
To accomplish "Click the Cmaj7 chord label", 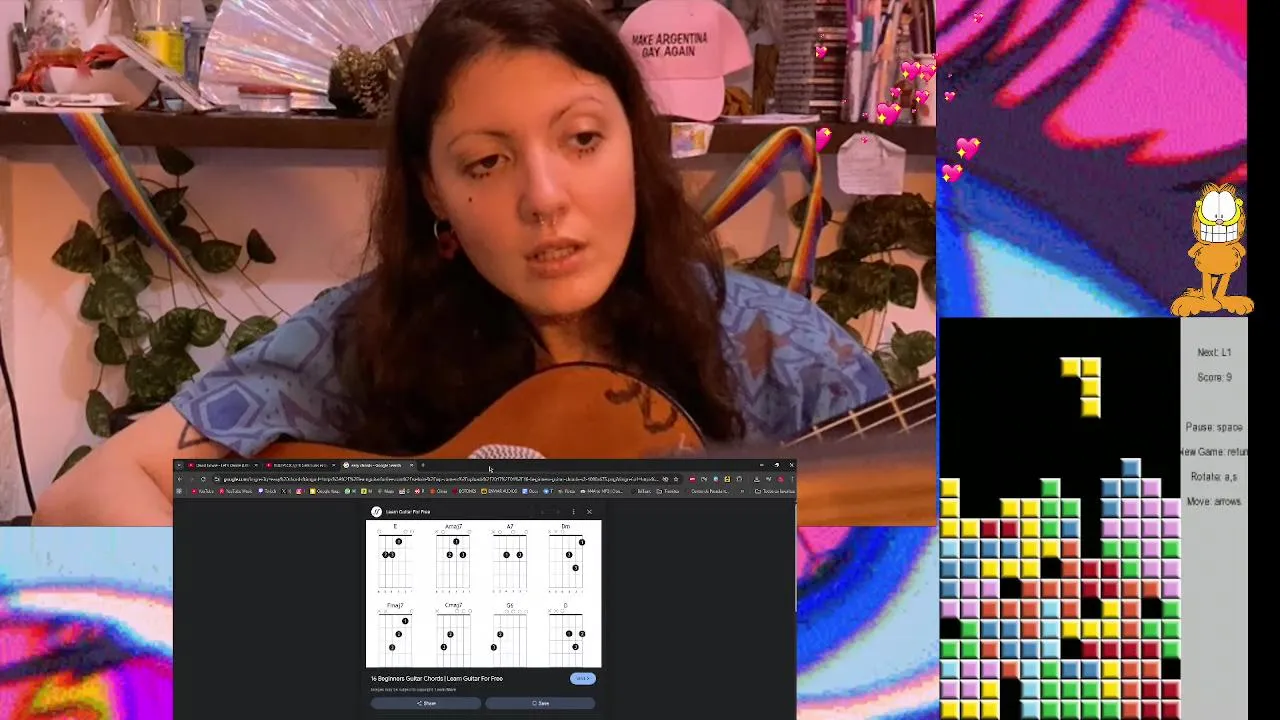I will (x=453, y=605).
